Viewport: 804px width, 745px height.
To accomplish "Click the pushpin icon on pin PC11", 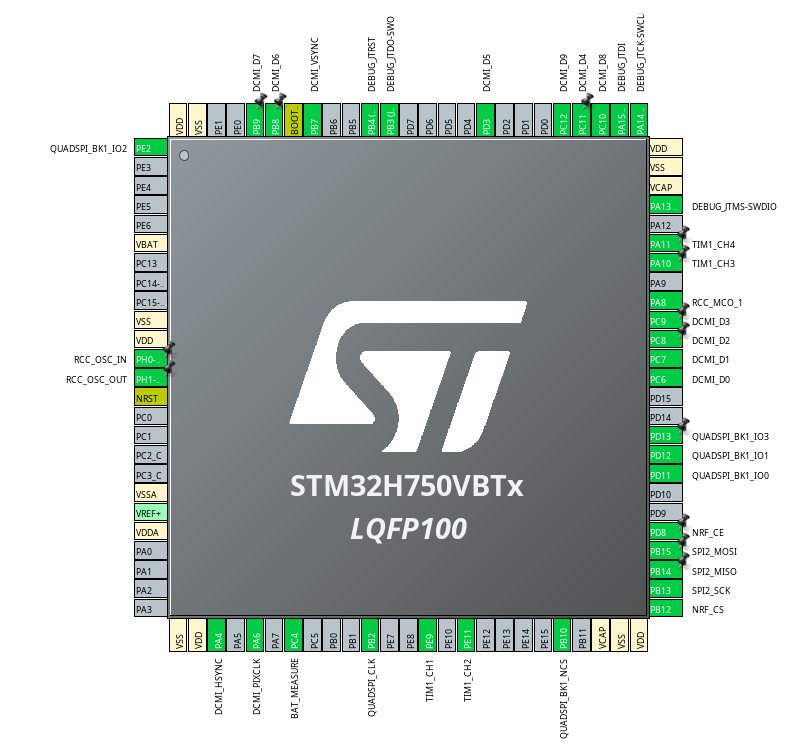I will tap(588, 98).
